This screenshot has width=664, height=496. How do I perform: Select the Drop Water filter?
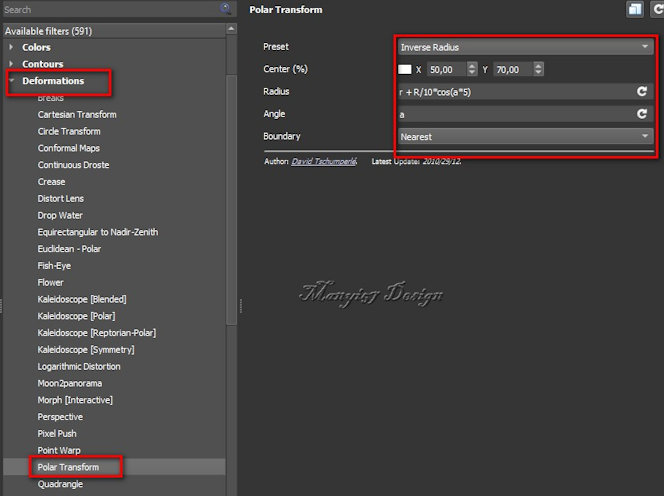tap(60, 215)
